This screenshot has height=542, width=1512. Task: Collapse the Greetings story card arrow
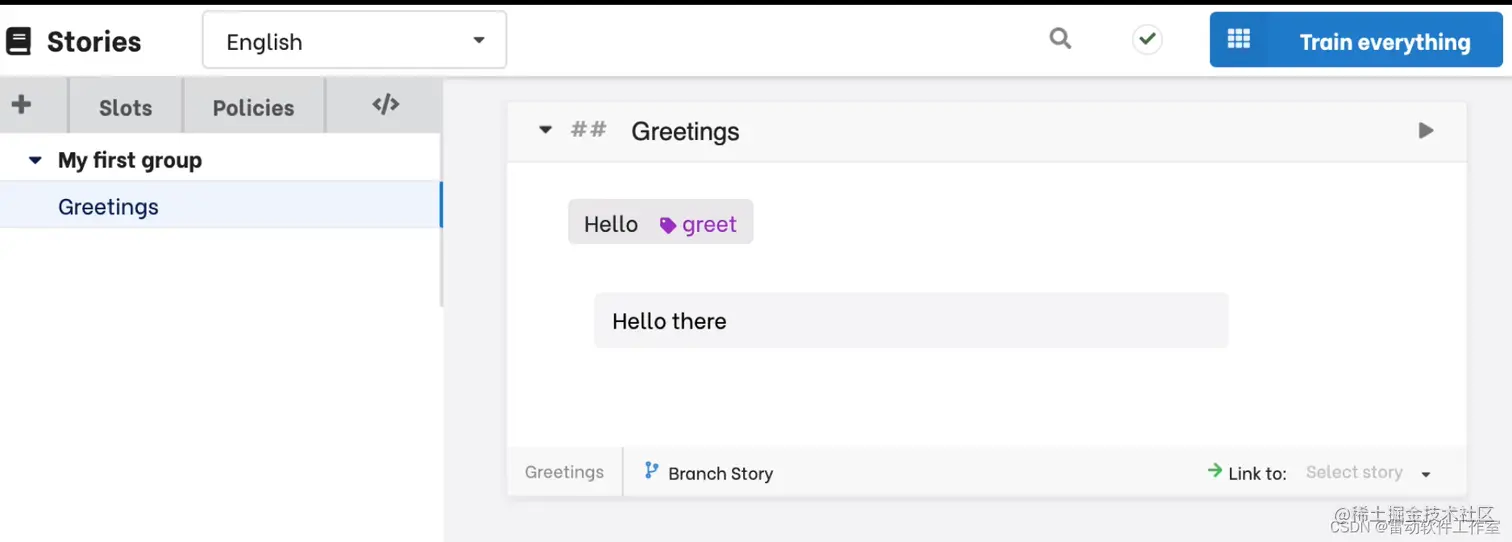[545, 130]
